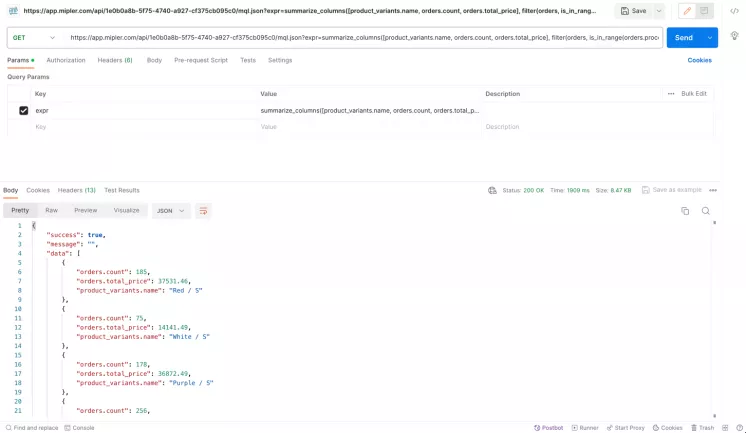Click the Send button
This screenshot has width=746, height=433.
pyautogui.click(x=684, y=38)
